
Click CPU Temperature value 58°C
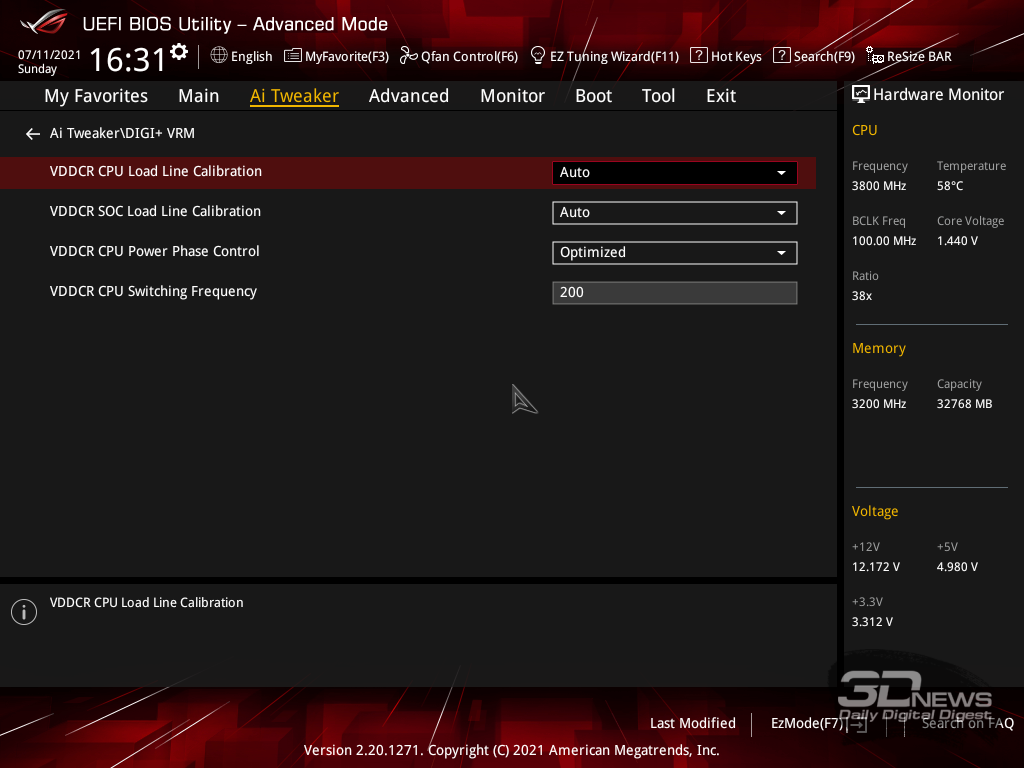[950, 186]
